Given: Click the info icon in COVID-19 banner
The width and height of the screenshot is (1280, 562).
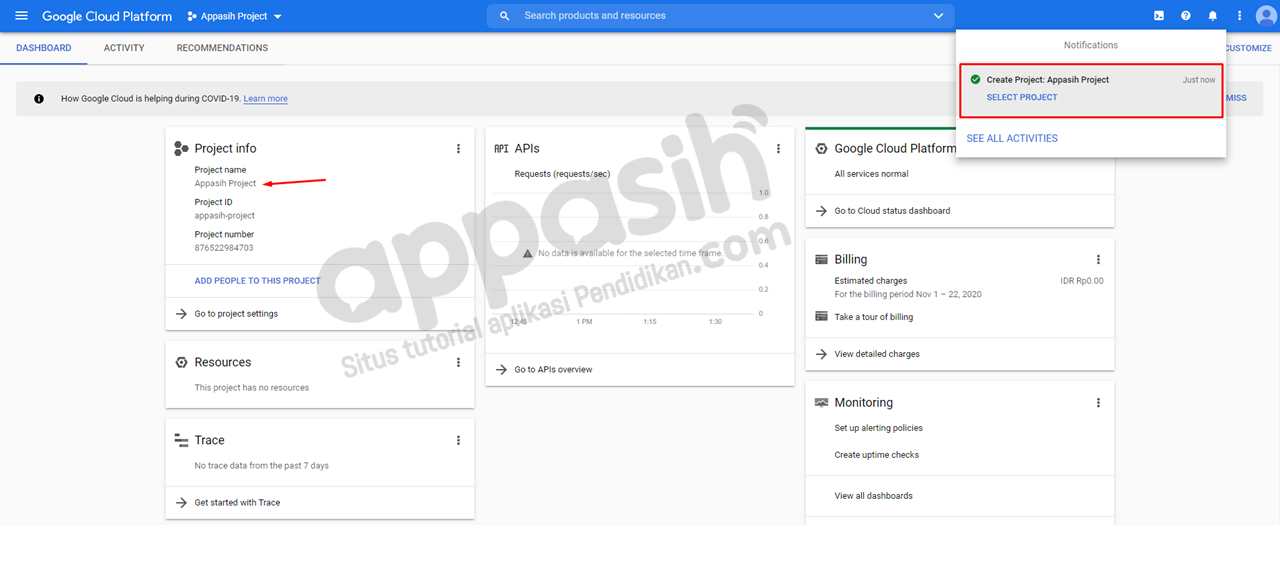Looking at the screenshot, I should coord(39,99).
